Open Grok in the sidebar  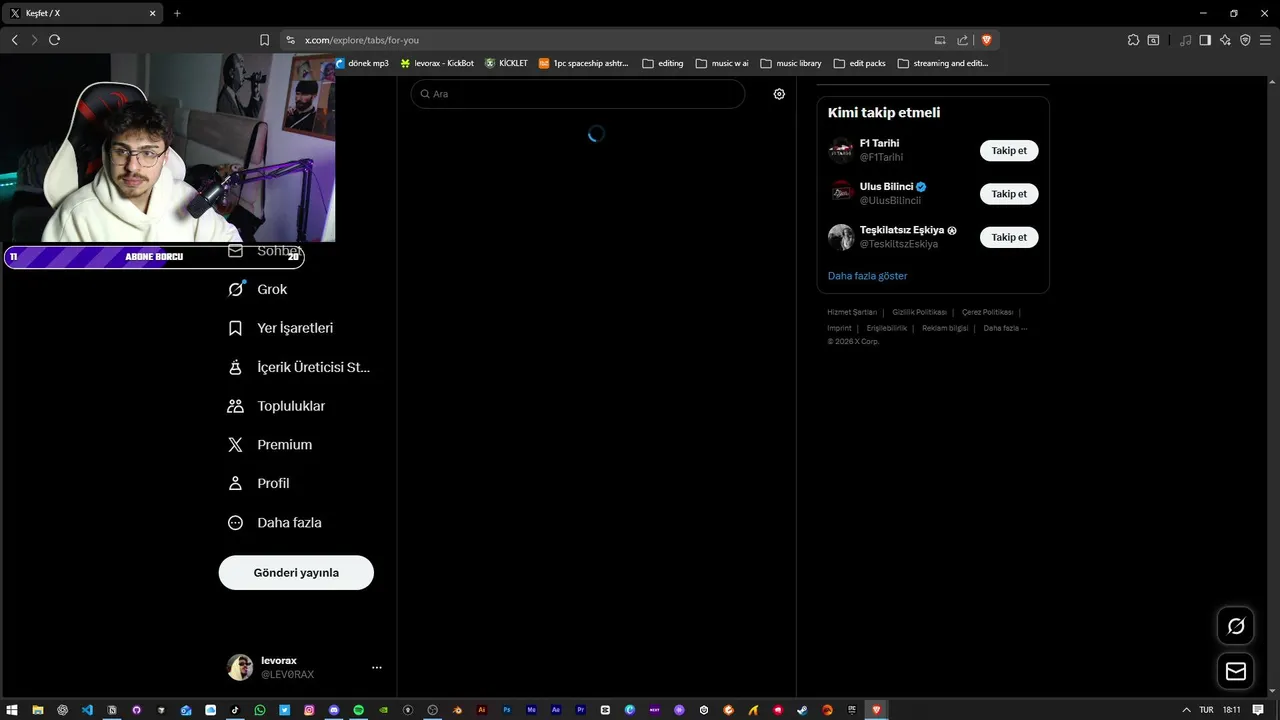click(x=258, y=289)
